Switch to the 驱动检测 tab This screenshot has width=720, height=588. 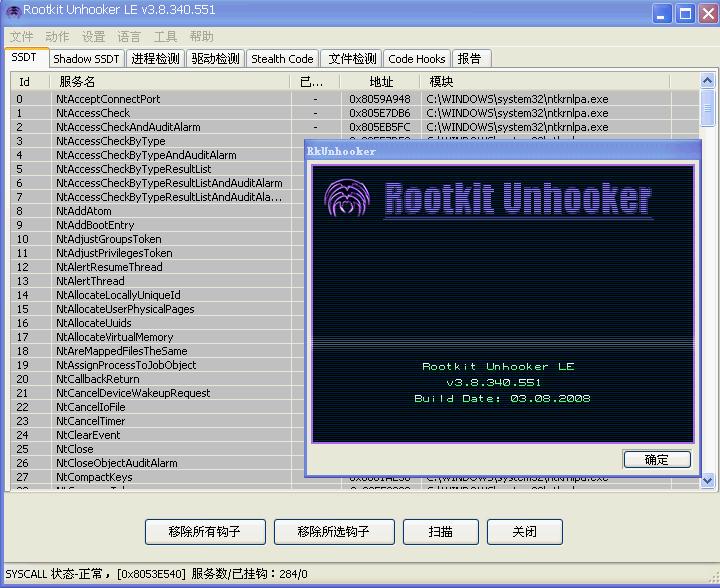(x=215, y=59)
